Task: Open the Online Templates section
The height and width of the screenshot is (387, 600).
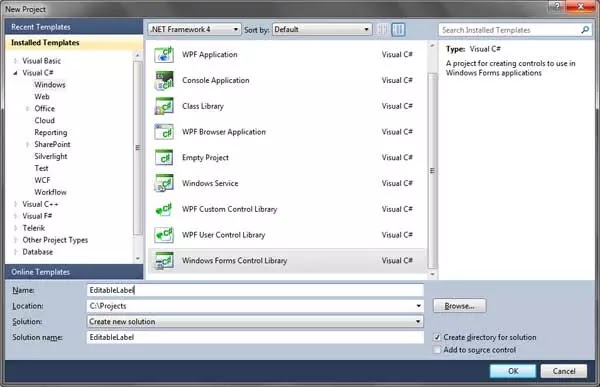Action: pyautogui.click(x=74, y=272)
